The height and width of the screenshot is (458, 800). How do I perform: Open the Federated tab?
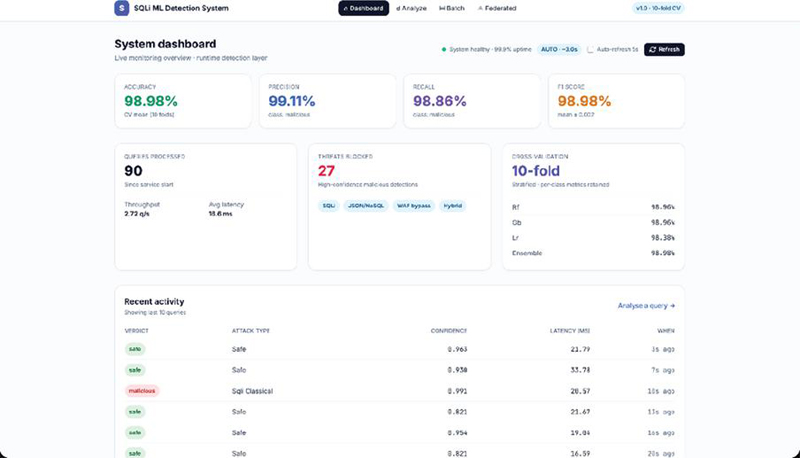click(497, 8)
